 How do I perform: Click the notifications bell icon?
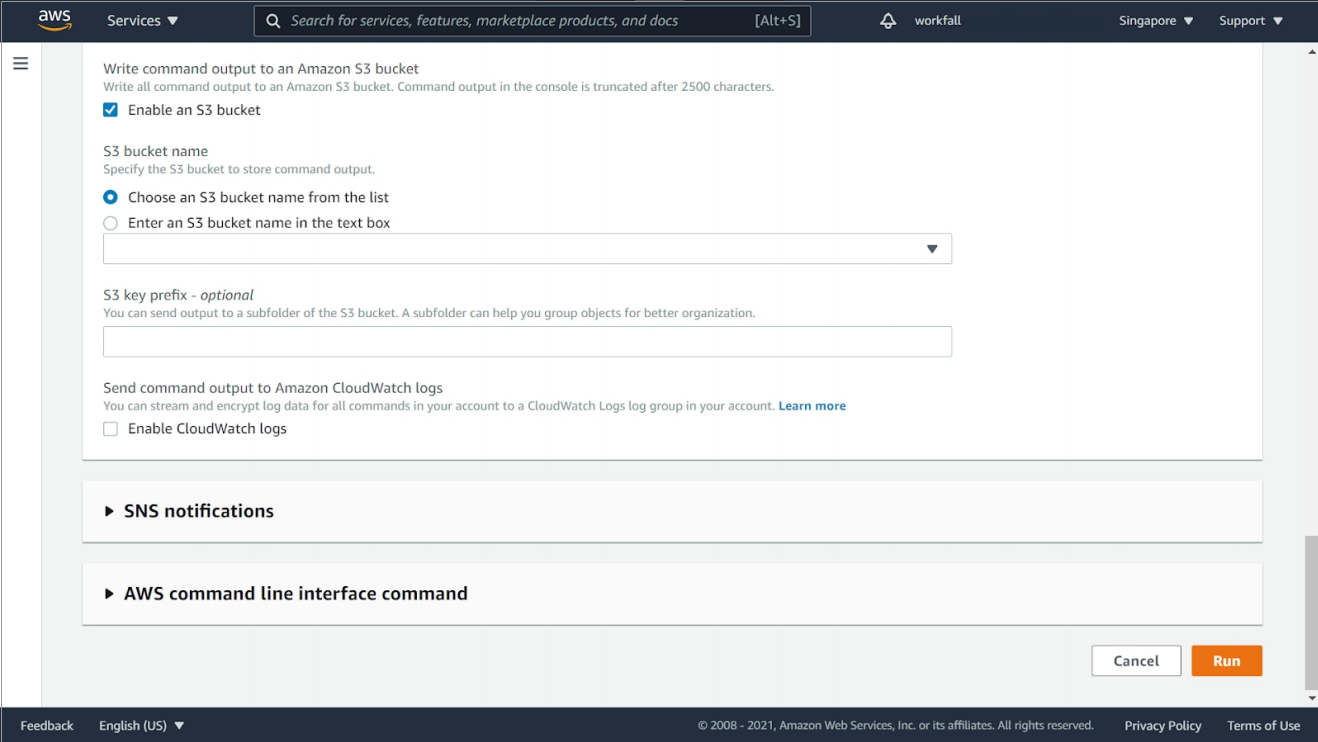(x=888, y=21)
